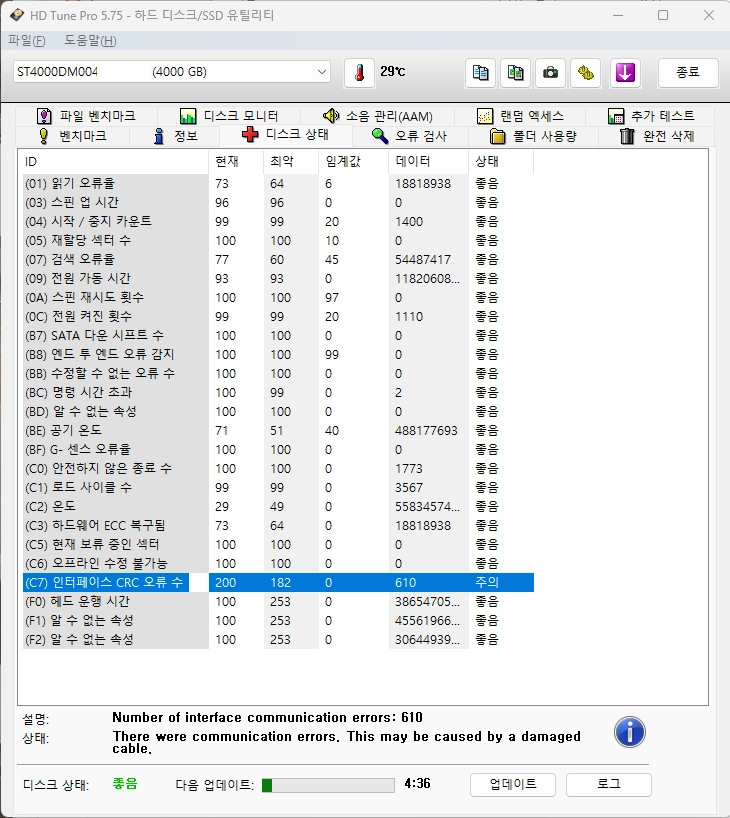Open the 디스크 모니터 tab
730x818 pixels.
tap(229, 116)
